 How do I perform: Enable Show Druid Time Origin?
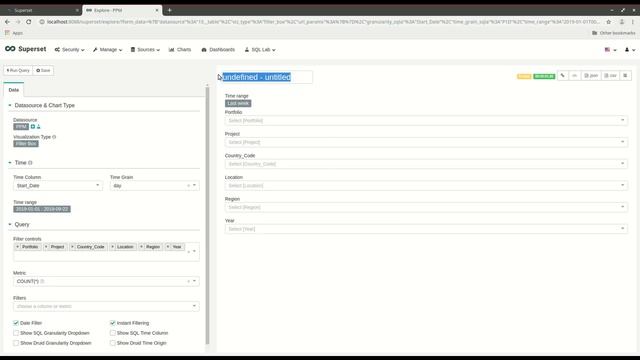[x=113, y=343]
